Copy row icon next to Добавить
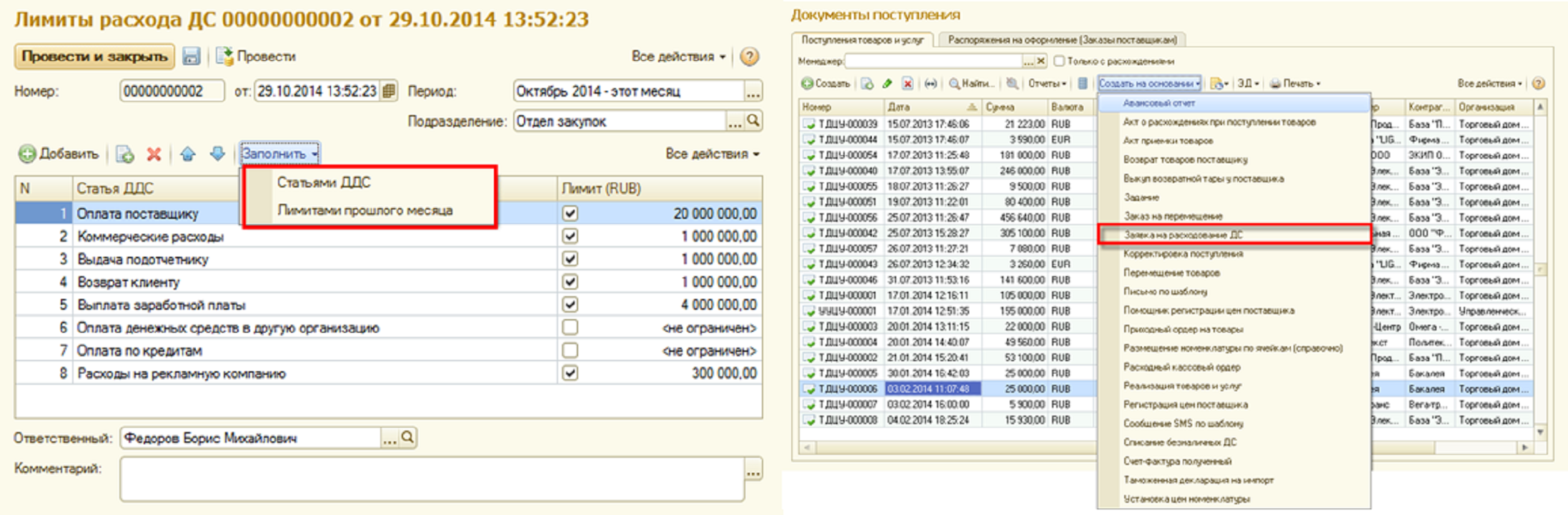 [125, 154]
